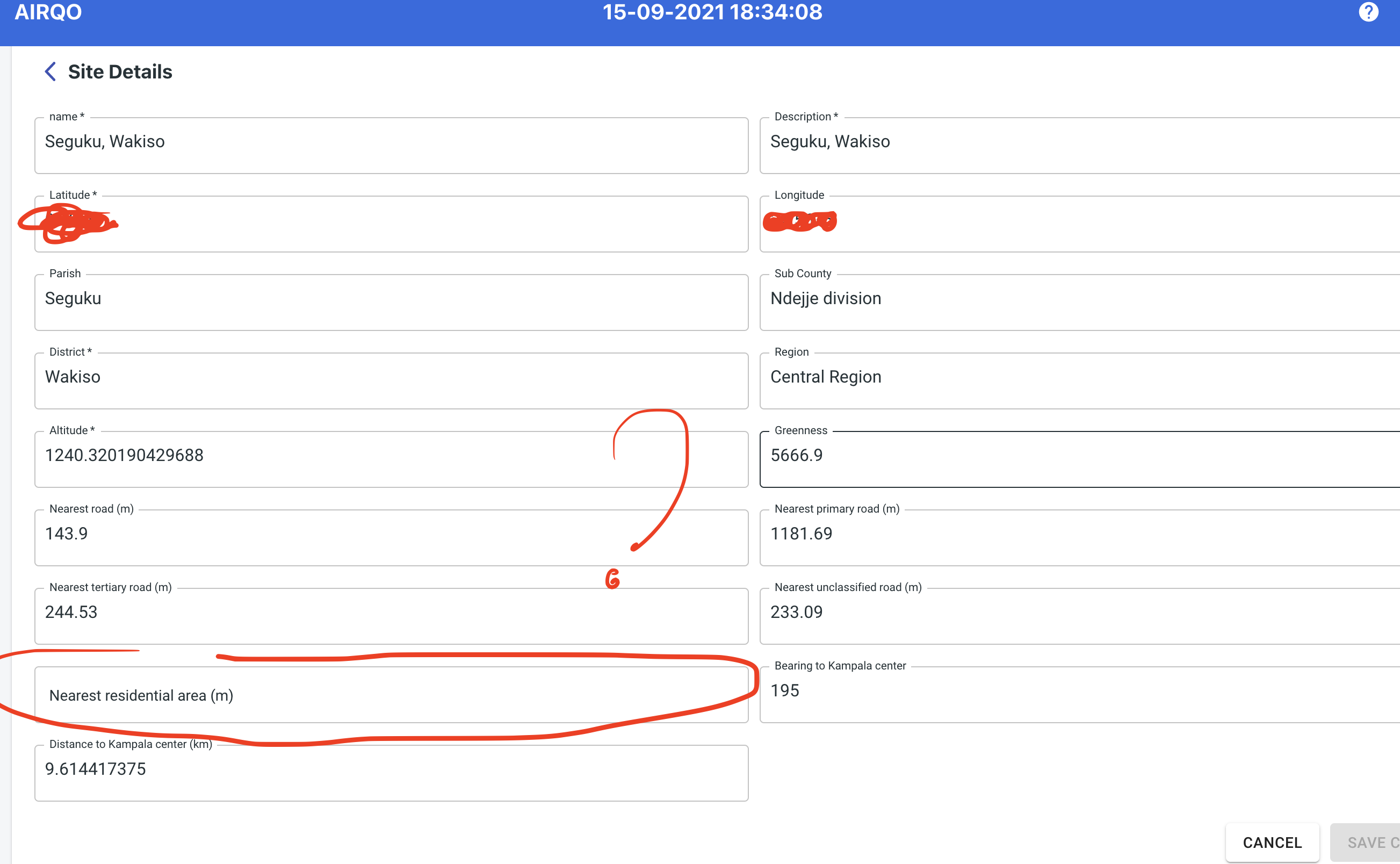Click the CANCEL button
Viewport: 1400px width, 864px height.
pos(1272,842)
